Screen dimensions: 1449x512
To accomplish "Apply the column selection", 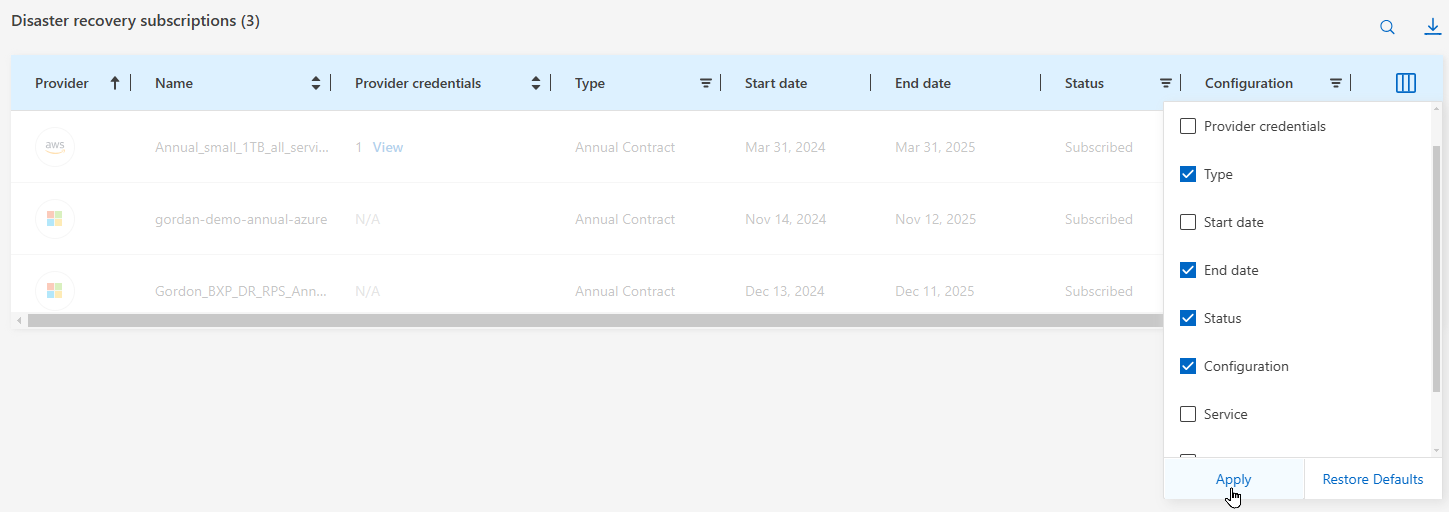I will pyautogui.click(x=1233, y=479).
